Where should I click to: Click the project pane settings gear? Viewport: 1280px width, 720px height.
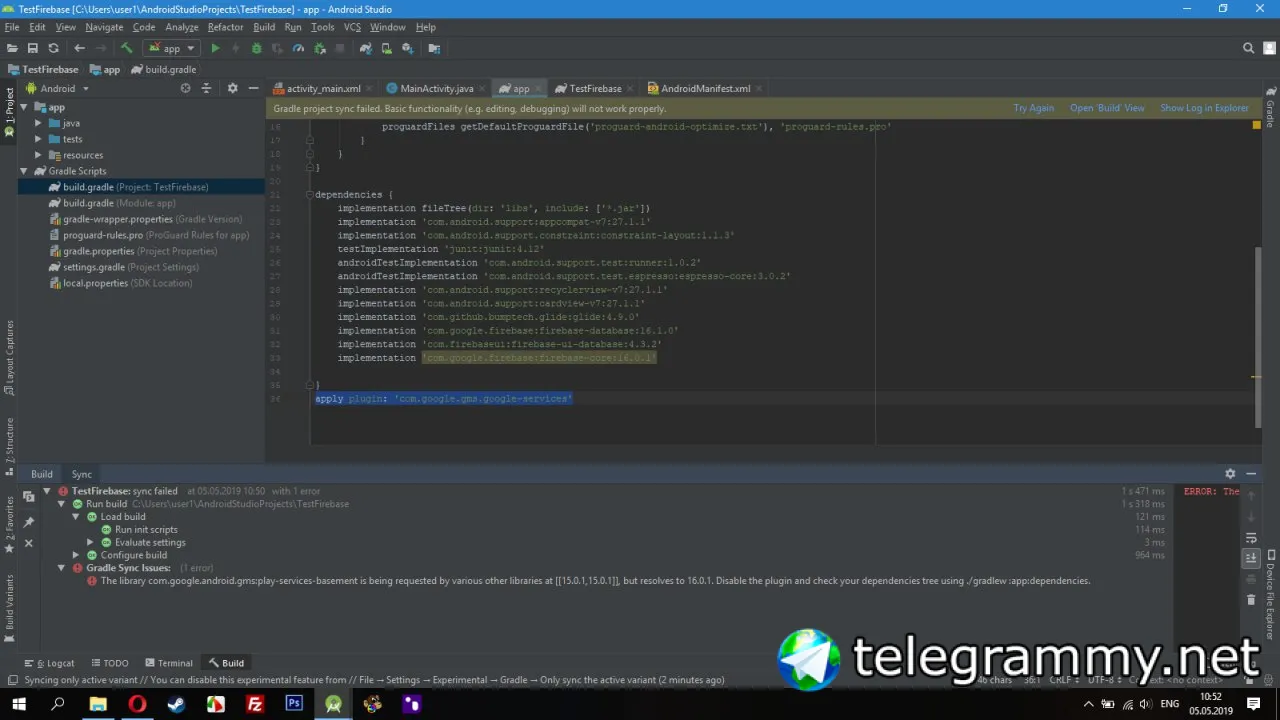coord(232,88)
